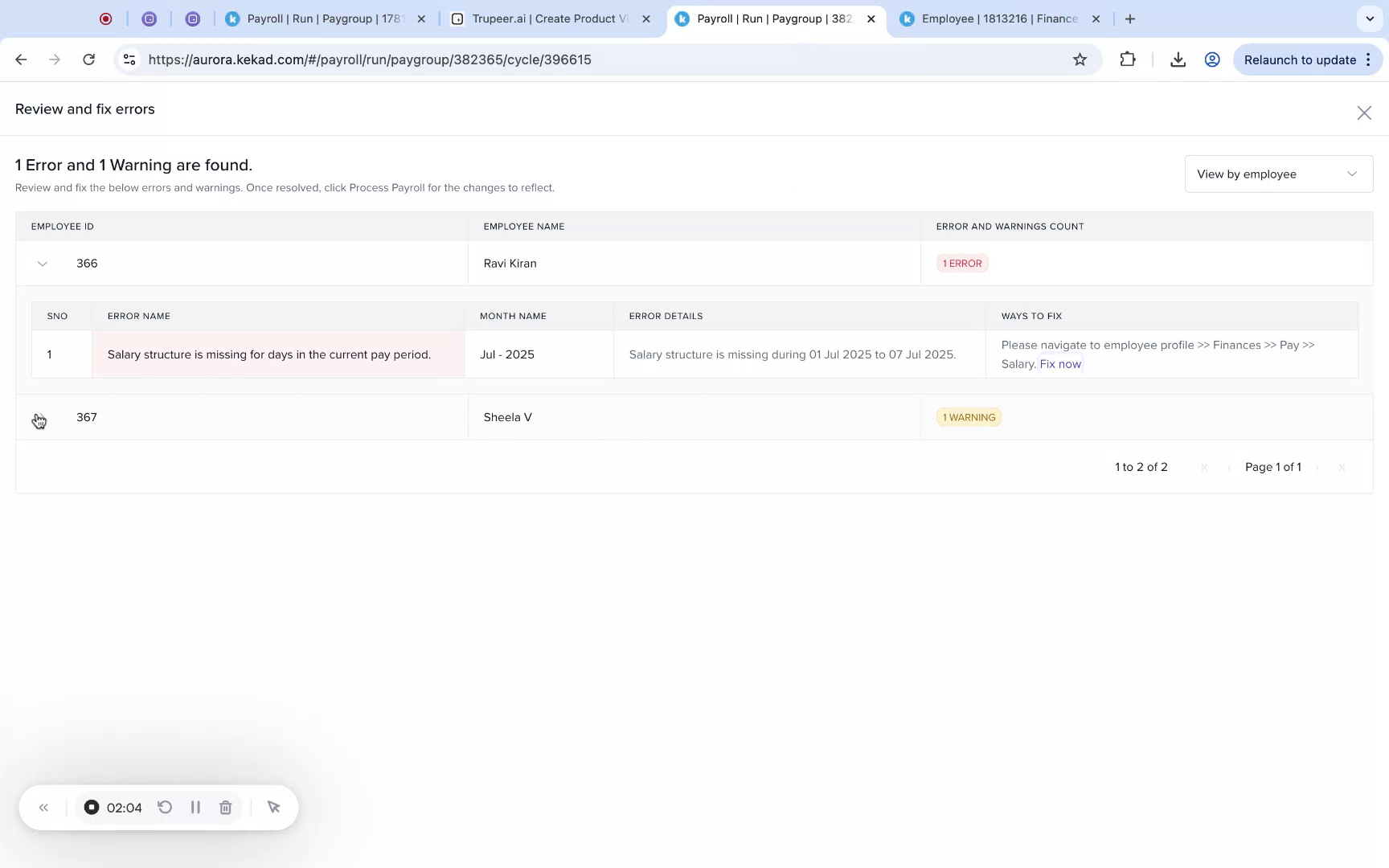Open the browser profile account icon
Image resolution: width=1389 pixels, height=868 pixels.
(x=1212, y=59)
